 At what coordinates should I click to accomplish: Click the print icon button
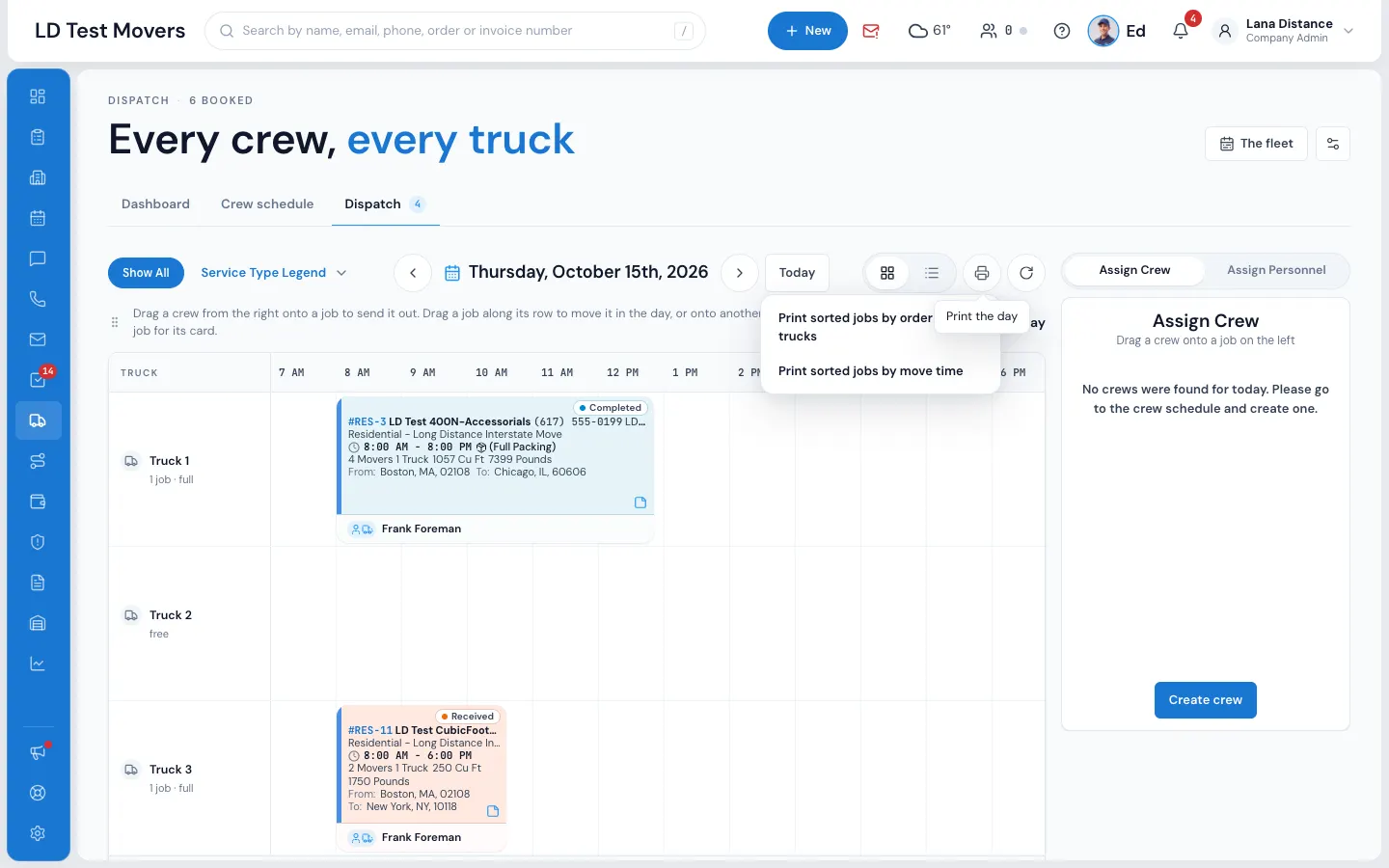tap(982, 273)
